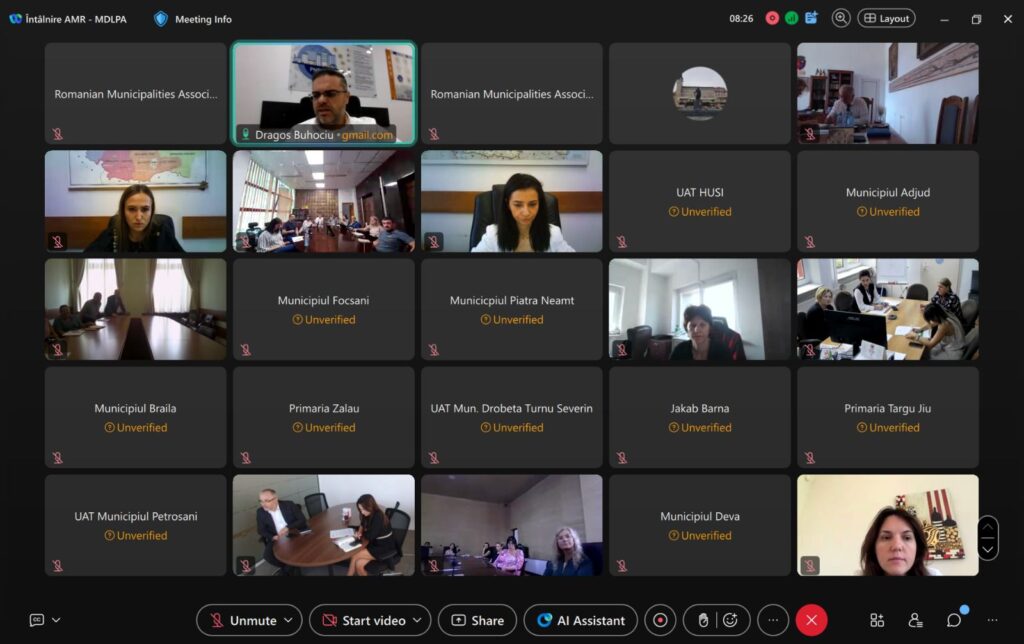This screenshot has width=1024, height=644.
Task: Open the AI Assistant
Action: click(x=581, y=620)
